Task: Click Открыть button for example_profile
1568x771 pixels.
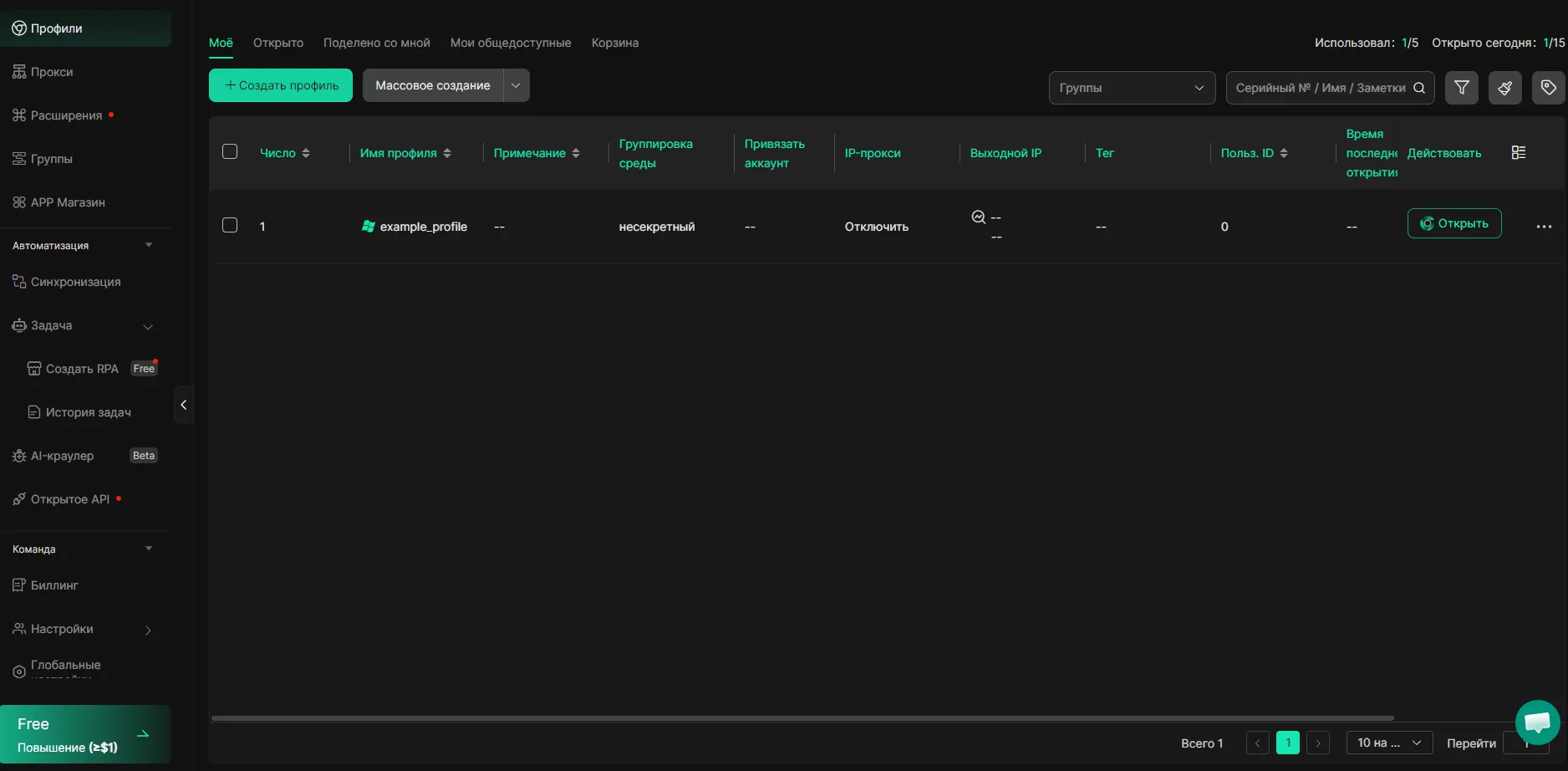Action: [1453, 223]
